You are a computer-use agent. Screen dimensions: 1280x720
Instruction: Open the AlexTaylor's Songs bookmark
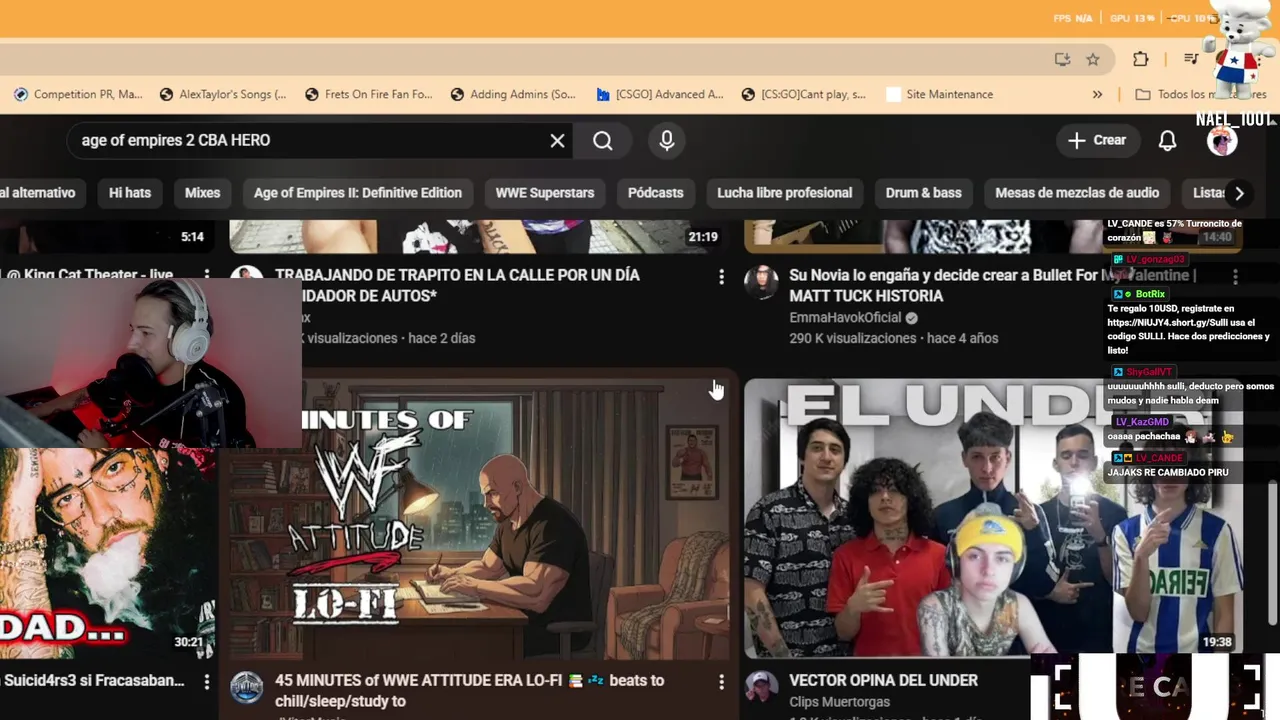tap(223, 95)
